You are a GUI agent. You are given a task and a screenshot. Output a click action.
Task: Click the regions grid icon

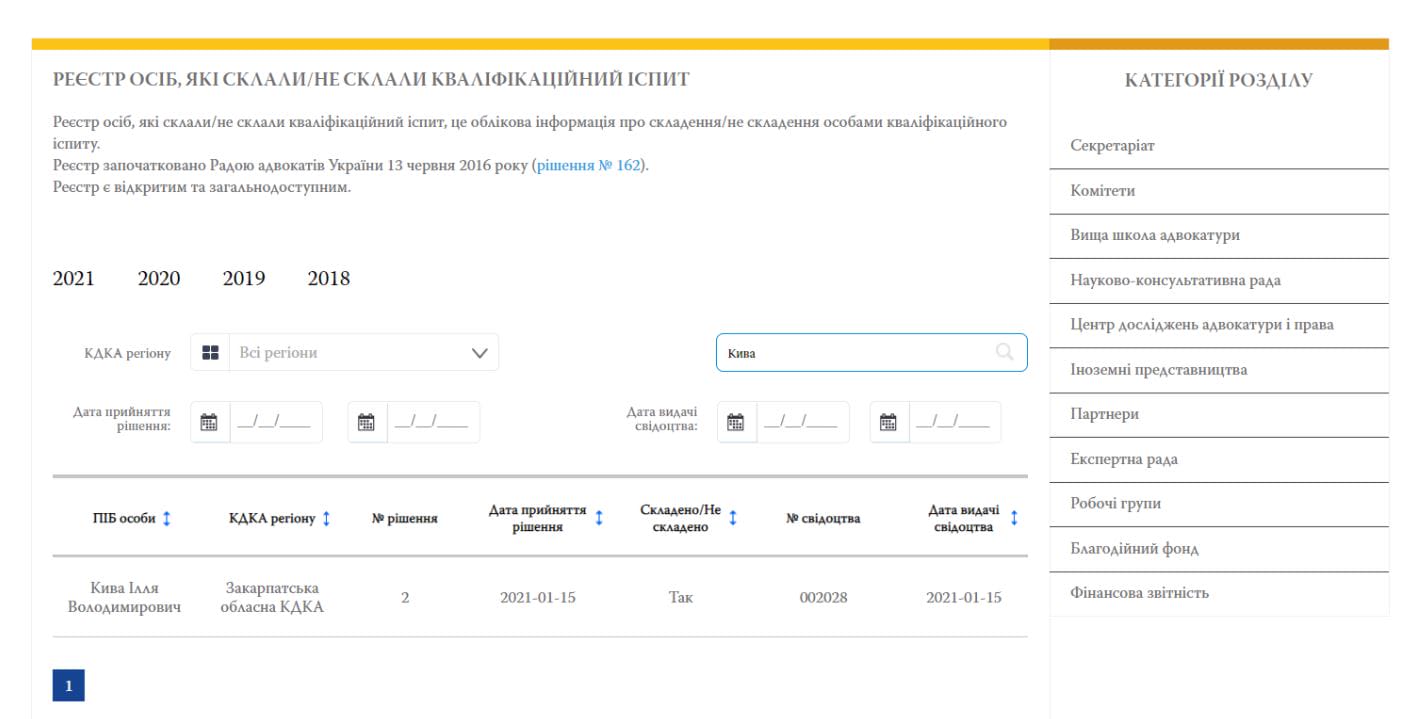click(210, 353)
